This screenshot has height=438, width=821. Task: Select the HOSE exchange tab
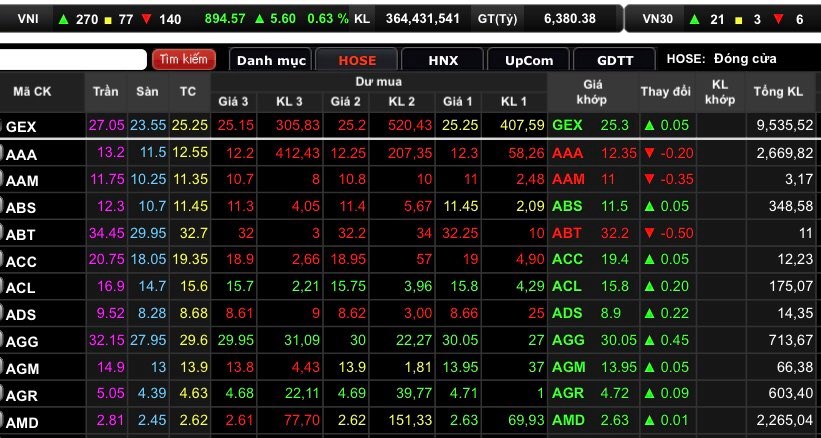(357, 60)
